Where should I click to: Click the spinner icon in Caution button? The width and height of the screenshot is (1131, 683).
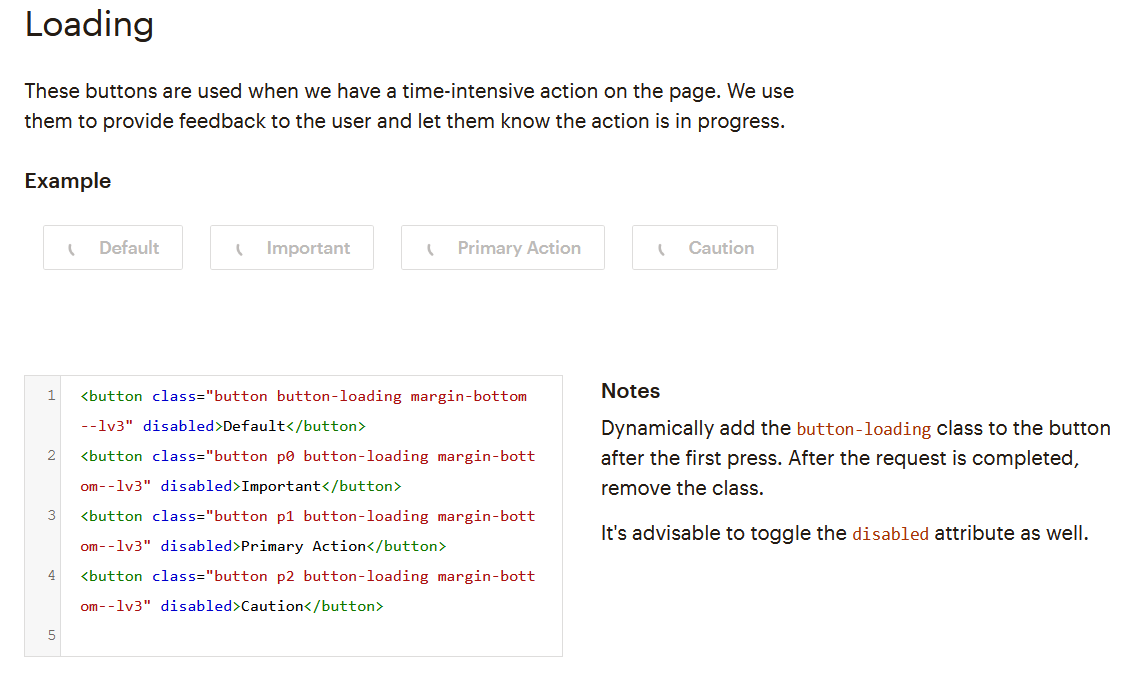click(x=661, y=247)
